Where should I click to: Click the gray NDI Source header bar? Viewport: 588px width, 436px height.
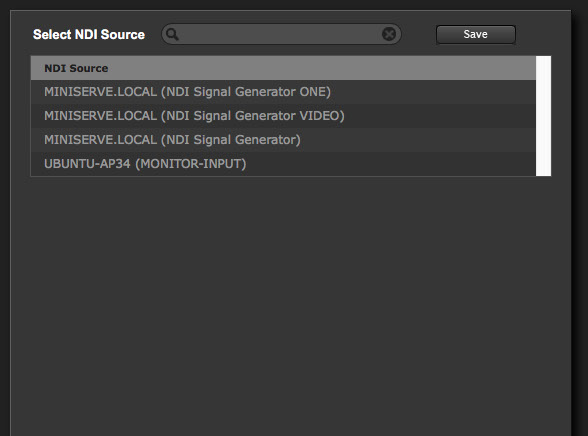pos(283,68)
